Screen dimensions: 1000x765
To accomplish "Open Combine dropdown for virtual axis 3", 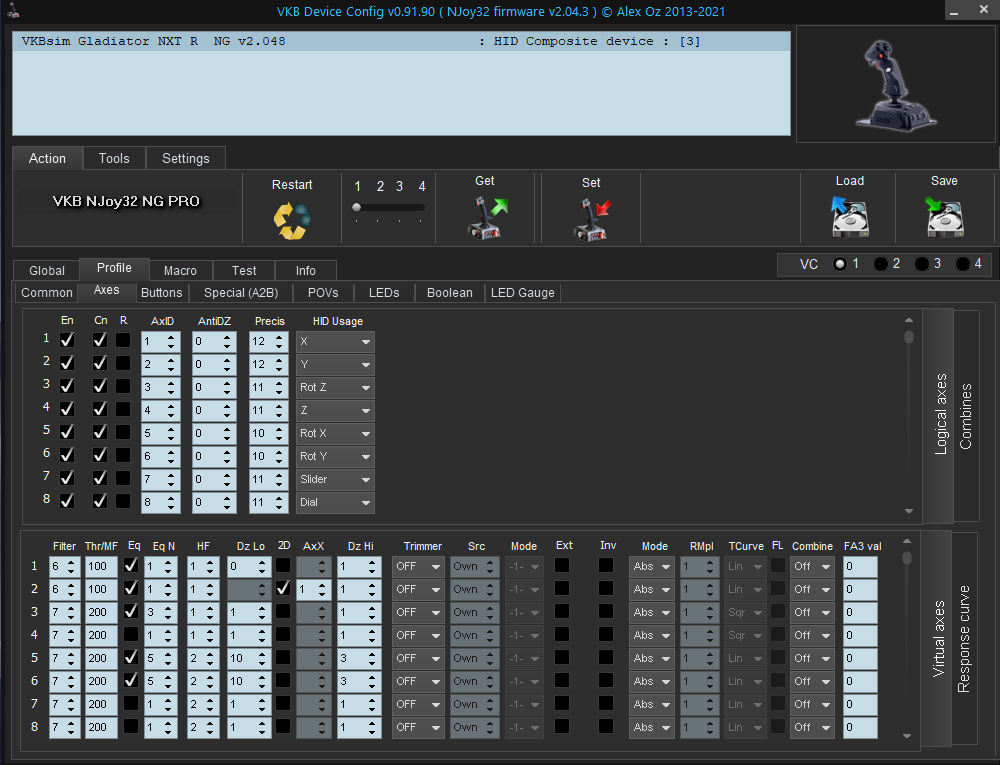I will 812,612.
